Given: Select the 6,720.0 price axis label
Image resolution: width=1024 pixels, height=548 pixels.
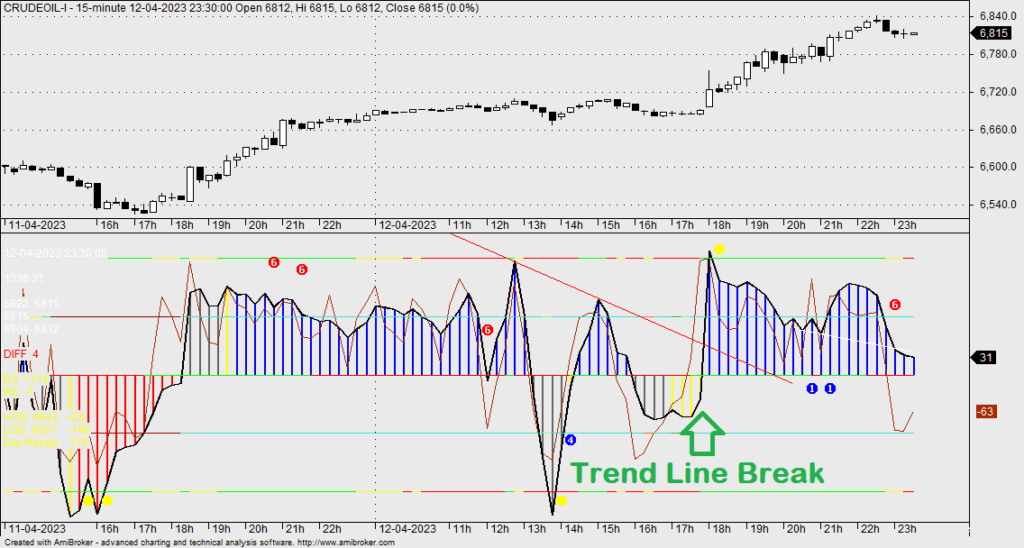Looking at the screenshot, I should [x=998, y=92].
